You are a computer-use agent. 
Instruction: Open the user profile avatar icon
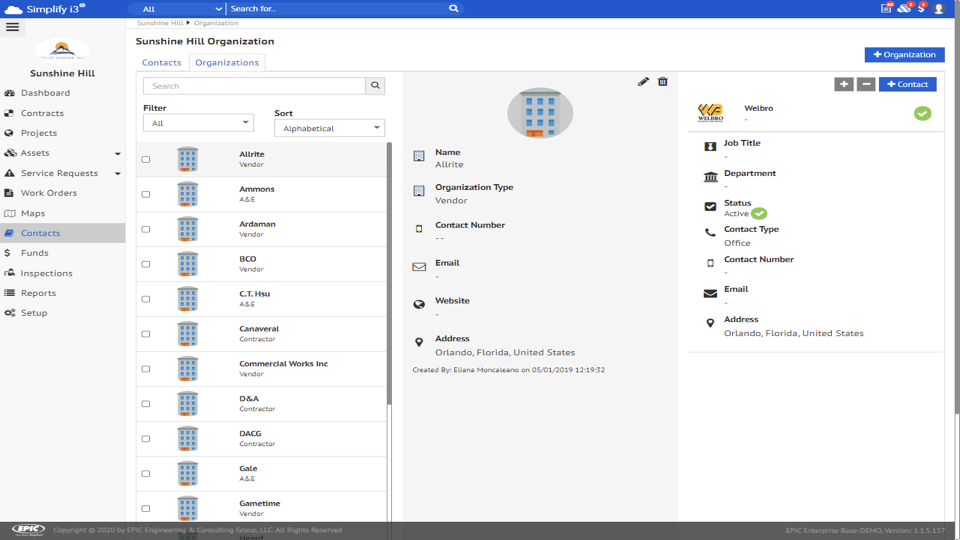click(939, 9)
